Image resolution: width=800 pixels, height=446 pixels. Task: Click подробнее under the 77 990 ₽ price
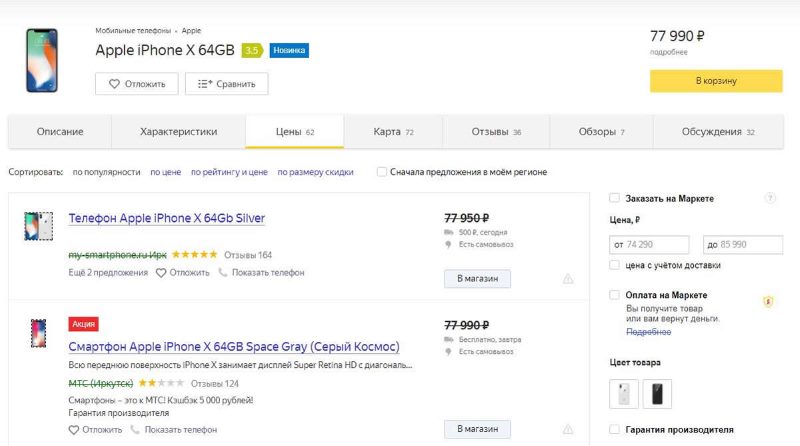668,52
